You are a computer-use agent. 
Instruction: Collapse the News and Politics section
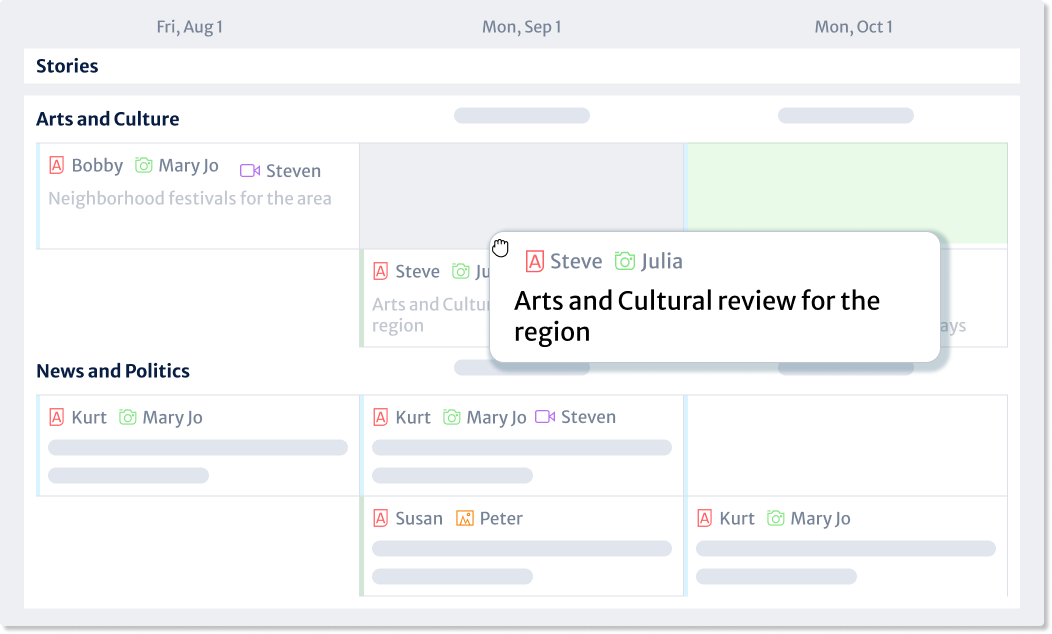coord(112,370)
